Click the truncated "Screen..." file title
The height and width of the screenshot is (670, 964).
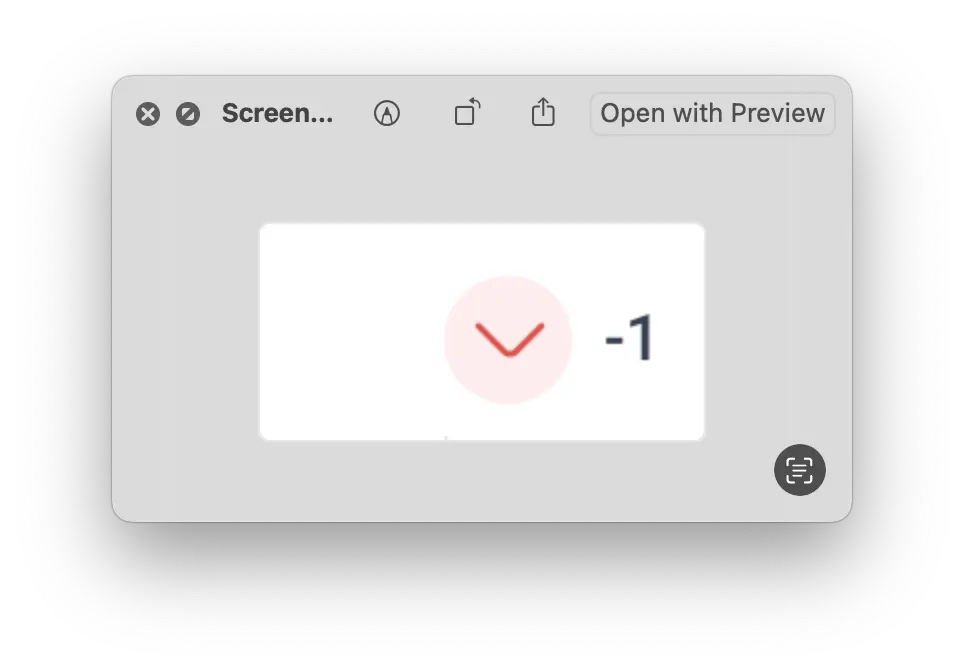(x=277, y=113)
